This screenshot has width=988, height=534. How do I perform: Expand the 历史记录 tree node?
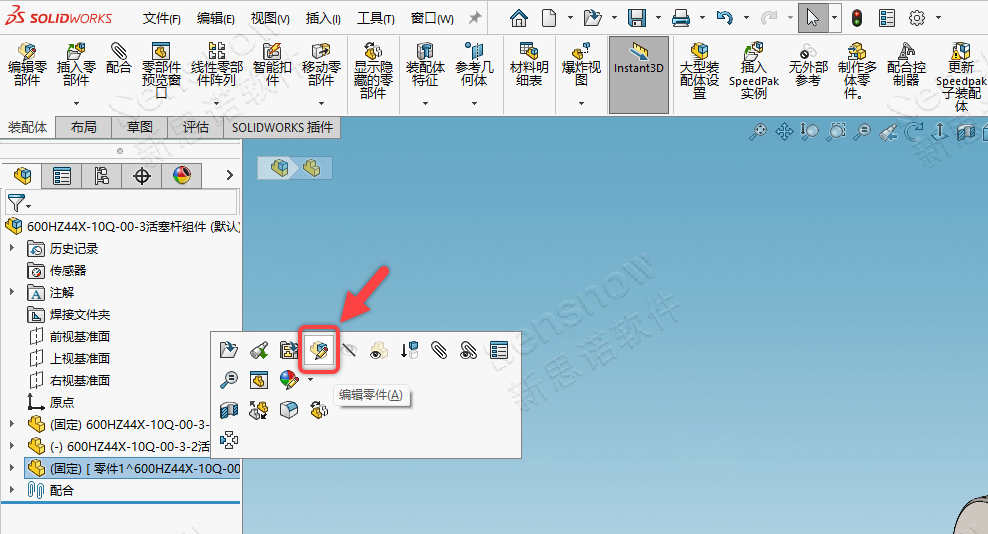click(x=12, y=248)
